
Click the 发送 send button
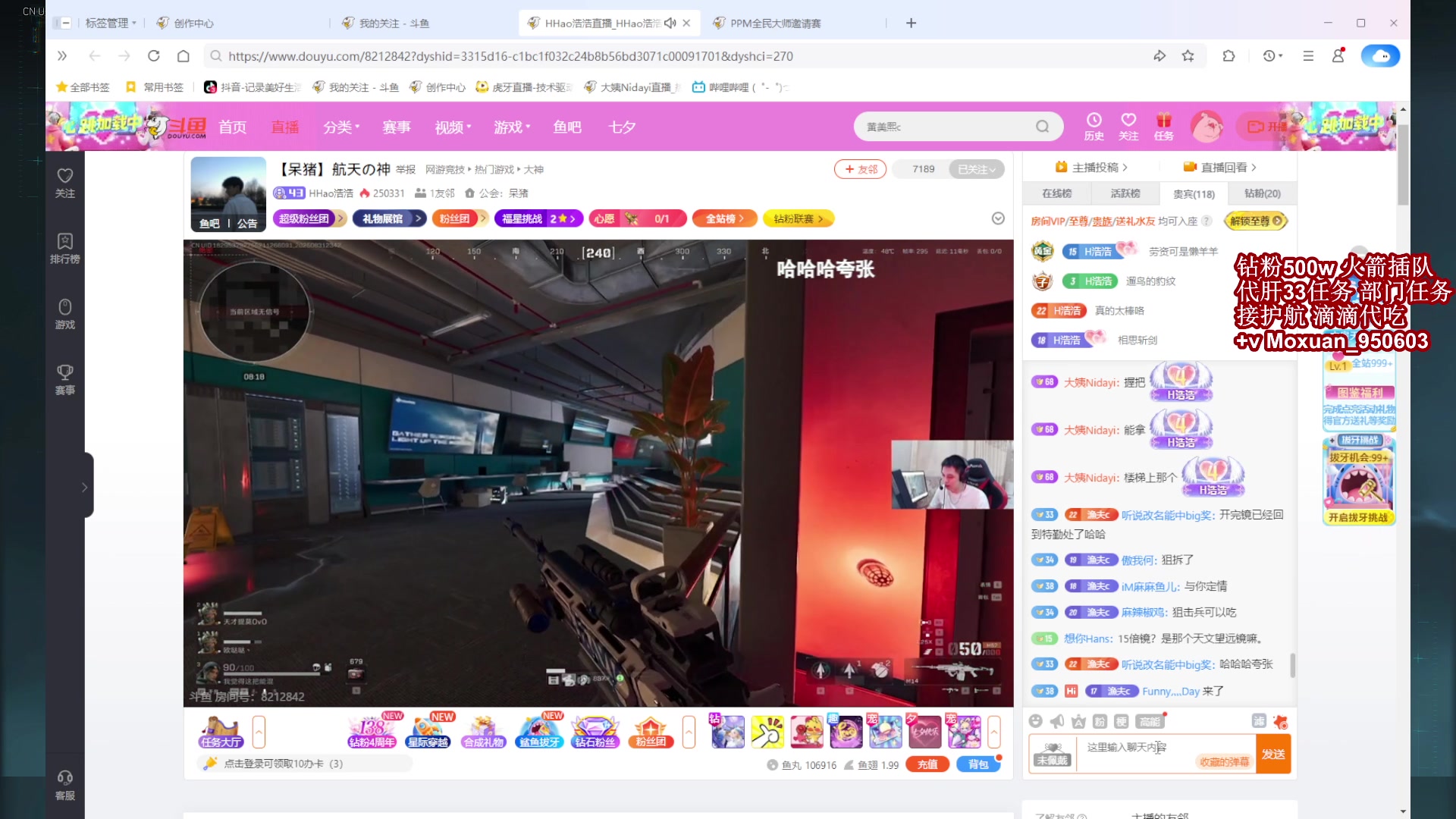pos(1273,754)
